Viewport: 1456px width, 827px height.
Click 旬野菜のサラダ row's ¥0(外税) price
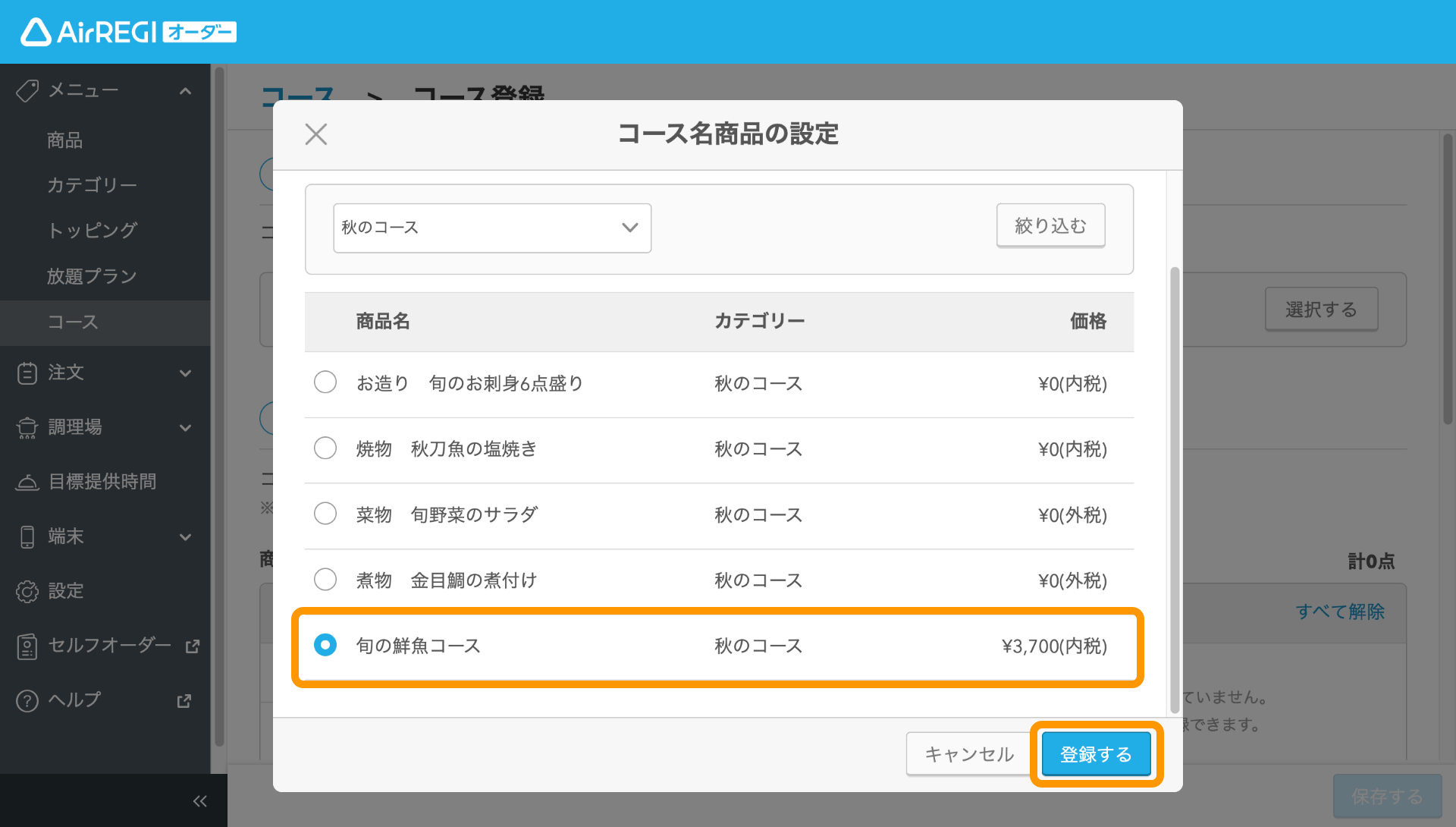(1072, 514)
